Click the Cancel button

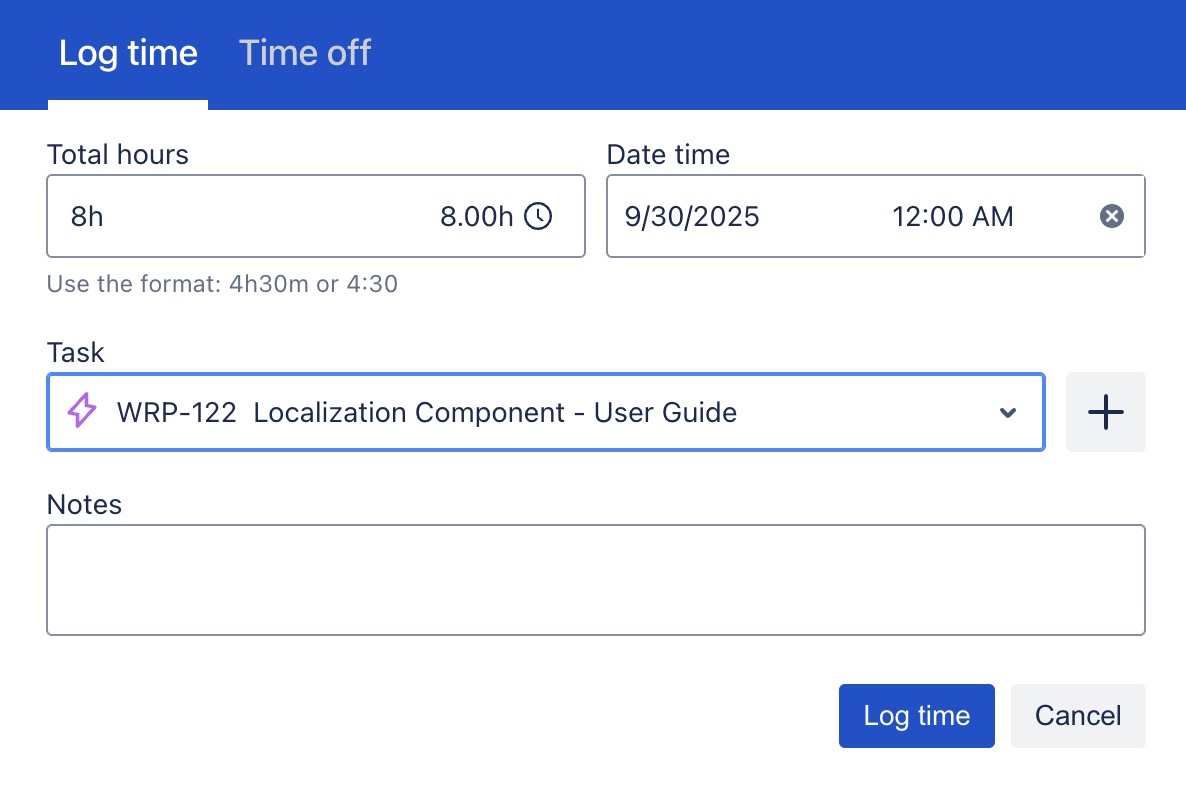(1078, 716)
